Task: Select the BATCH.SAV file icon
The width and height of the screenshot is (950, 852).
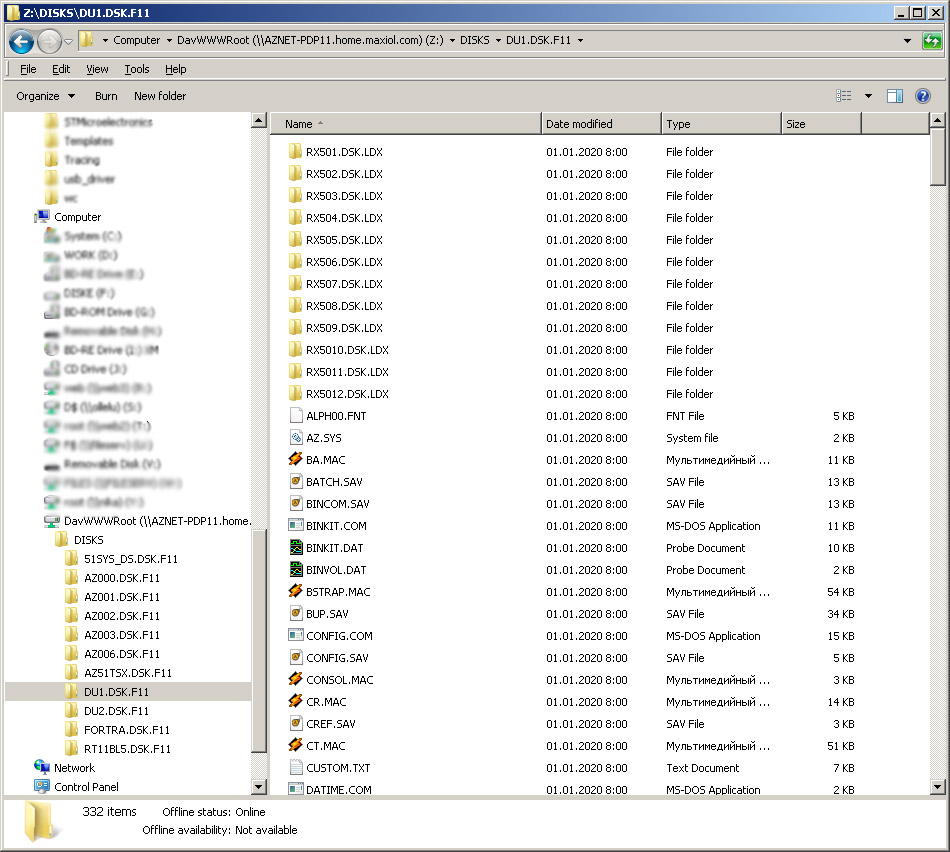Action: (x=296, y=482)
